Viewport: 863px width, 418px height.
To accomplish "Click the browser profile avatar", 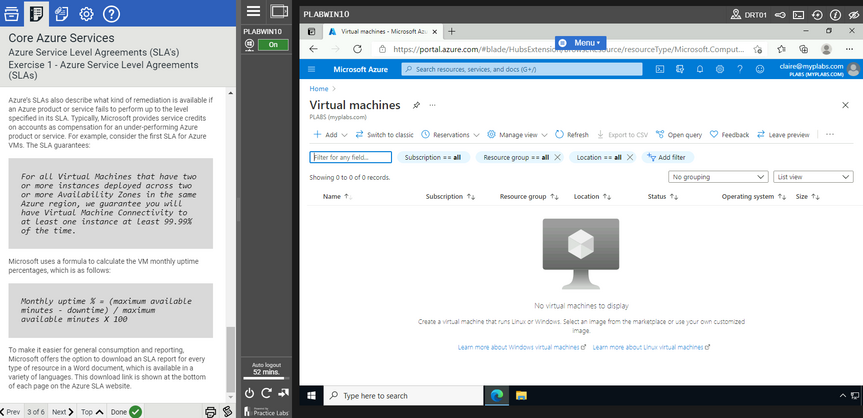I will (826, 49).
